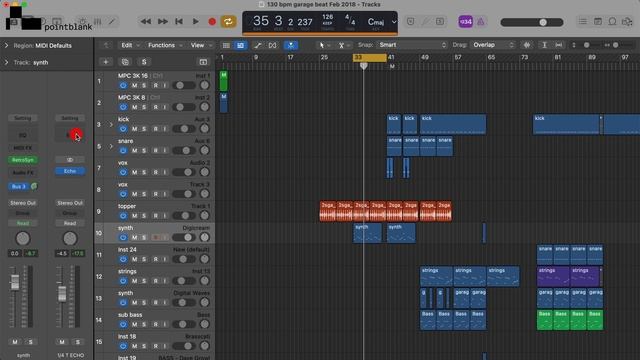Toggle the yellow Cycle mode button

229,22
